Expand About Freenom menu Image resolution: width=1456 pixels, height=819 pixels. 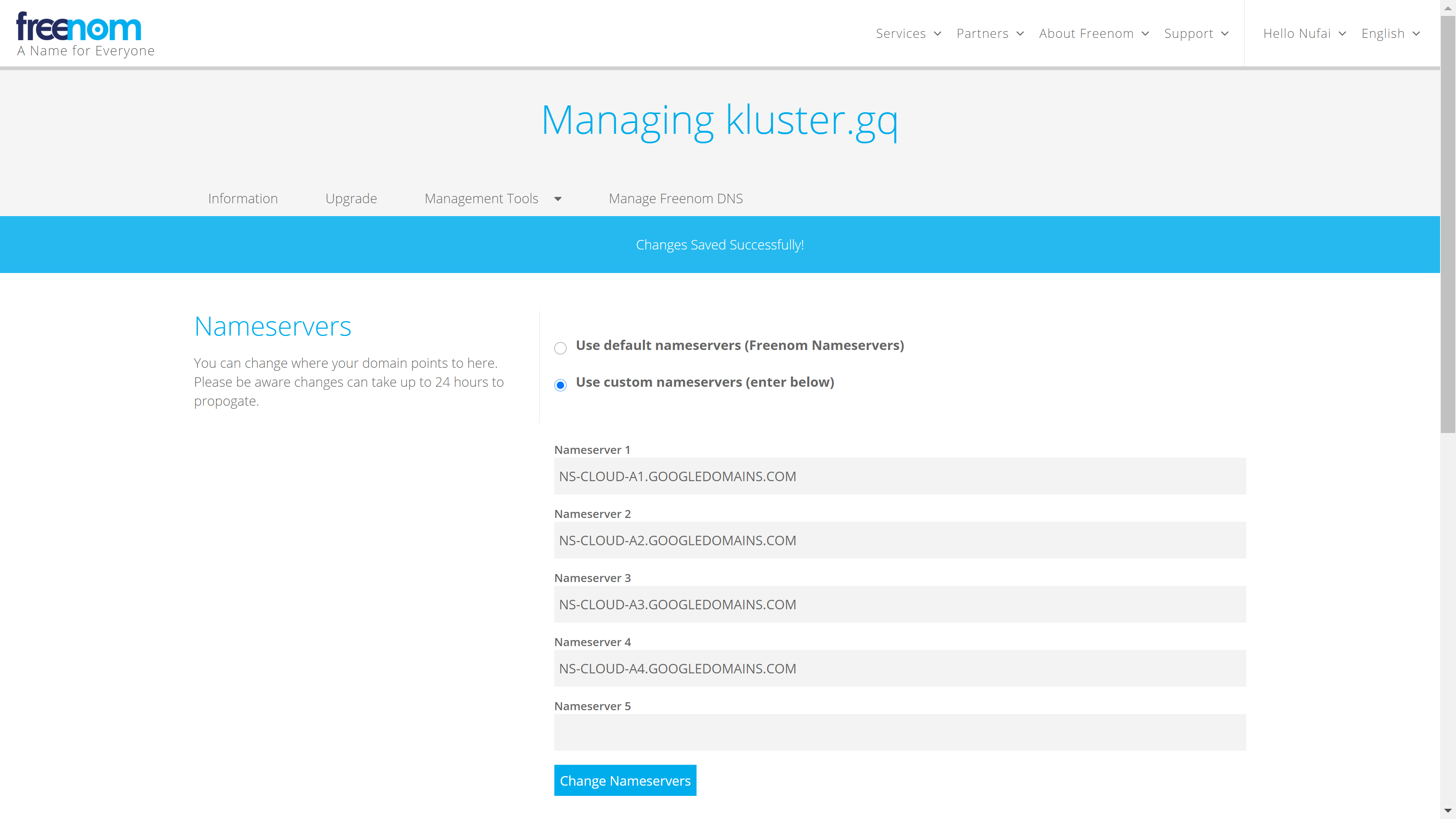coord(1094,34)
